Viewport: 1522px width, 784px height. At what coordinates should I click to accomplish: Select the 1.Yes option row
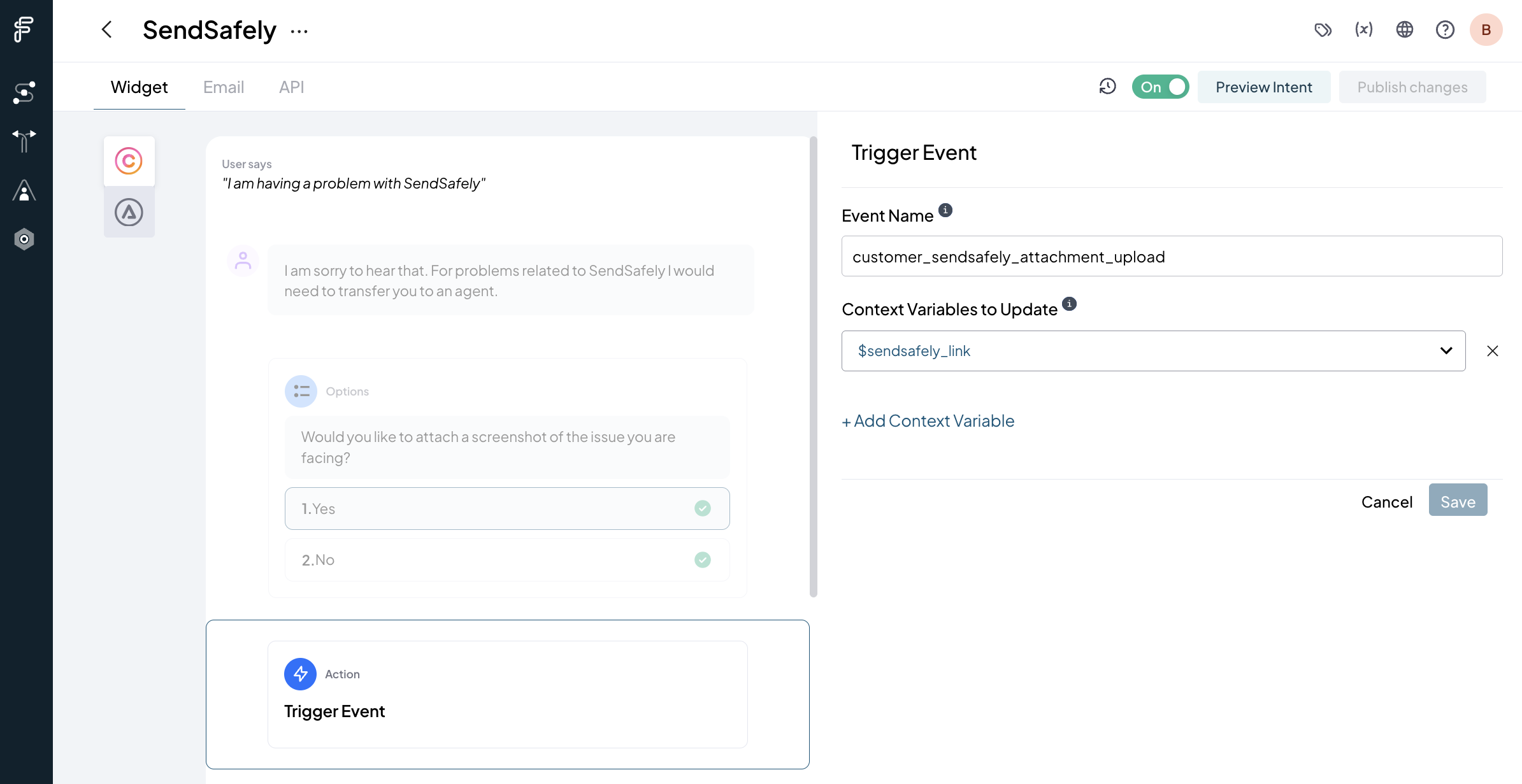click(507, 508)
